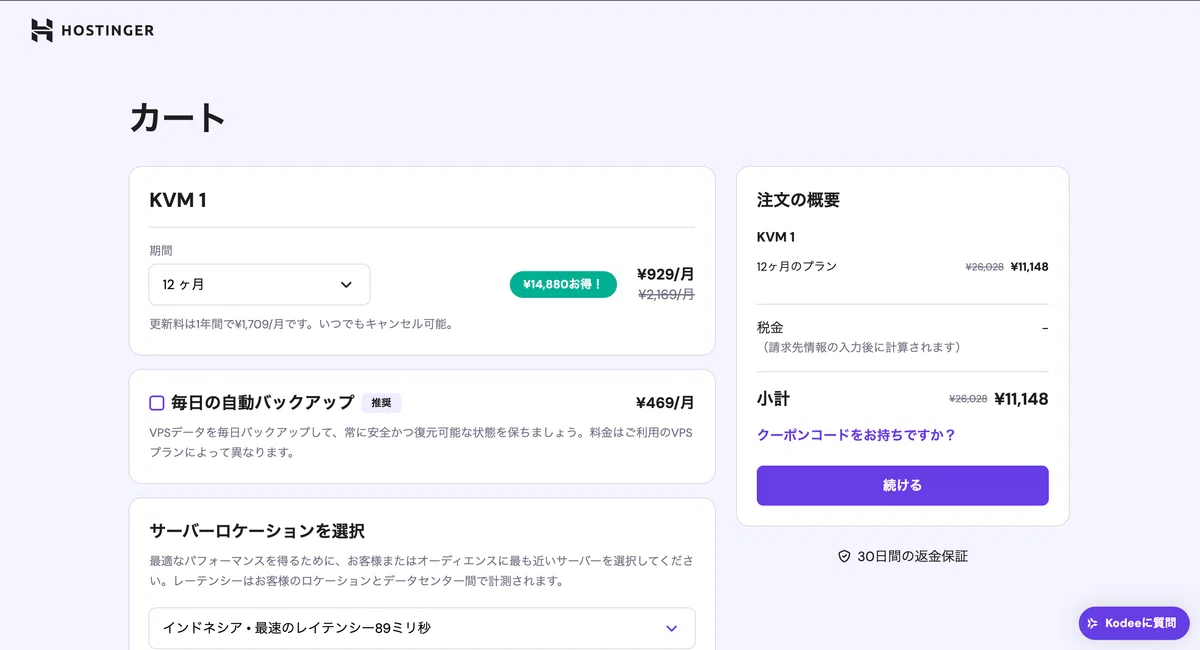Click the 更新料は1年間で¥1,709/月 notice text
The width and height of the screenshot is (1200, 650).
click(301, 325)
